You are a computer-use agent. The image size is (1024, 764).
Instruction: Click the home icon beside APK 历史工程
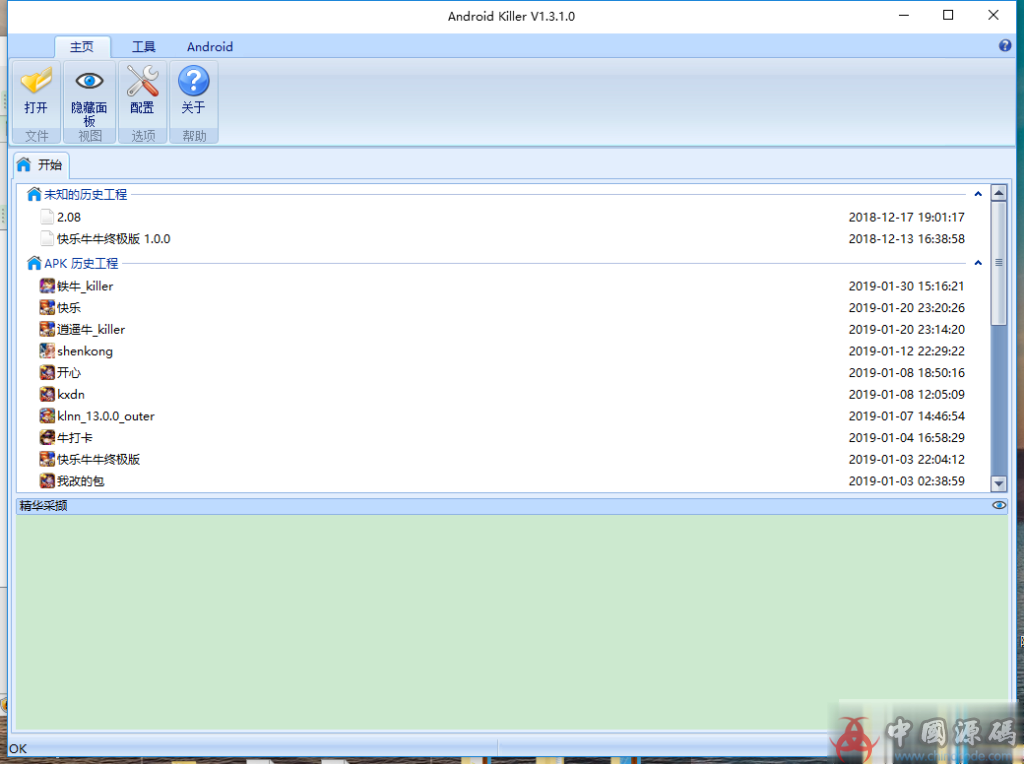point(34,263)
